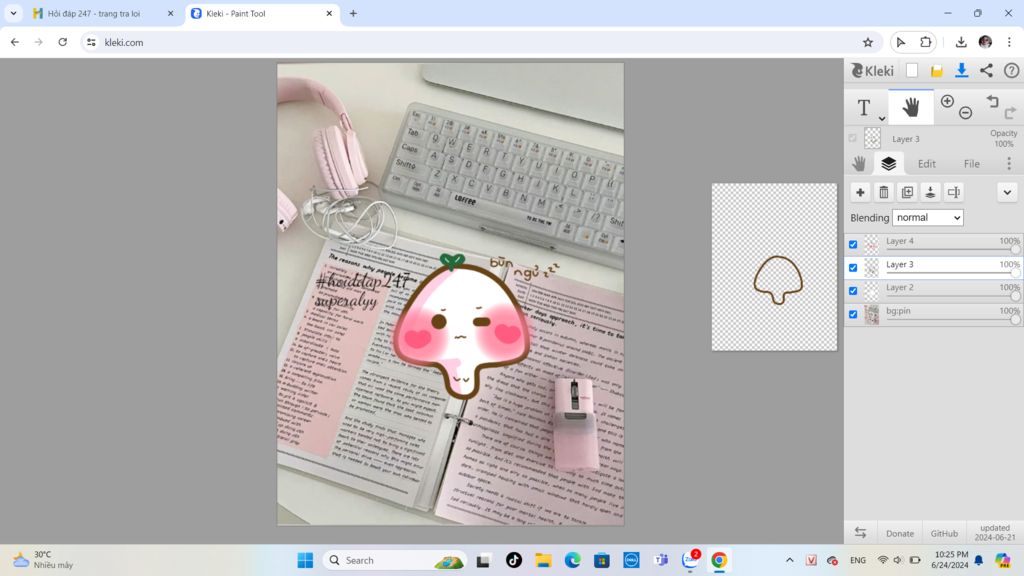The image size is (1024, 576).
Task: Open the Edit tab
Action: click(927, 164)
